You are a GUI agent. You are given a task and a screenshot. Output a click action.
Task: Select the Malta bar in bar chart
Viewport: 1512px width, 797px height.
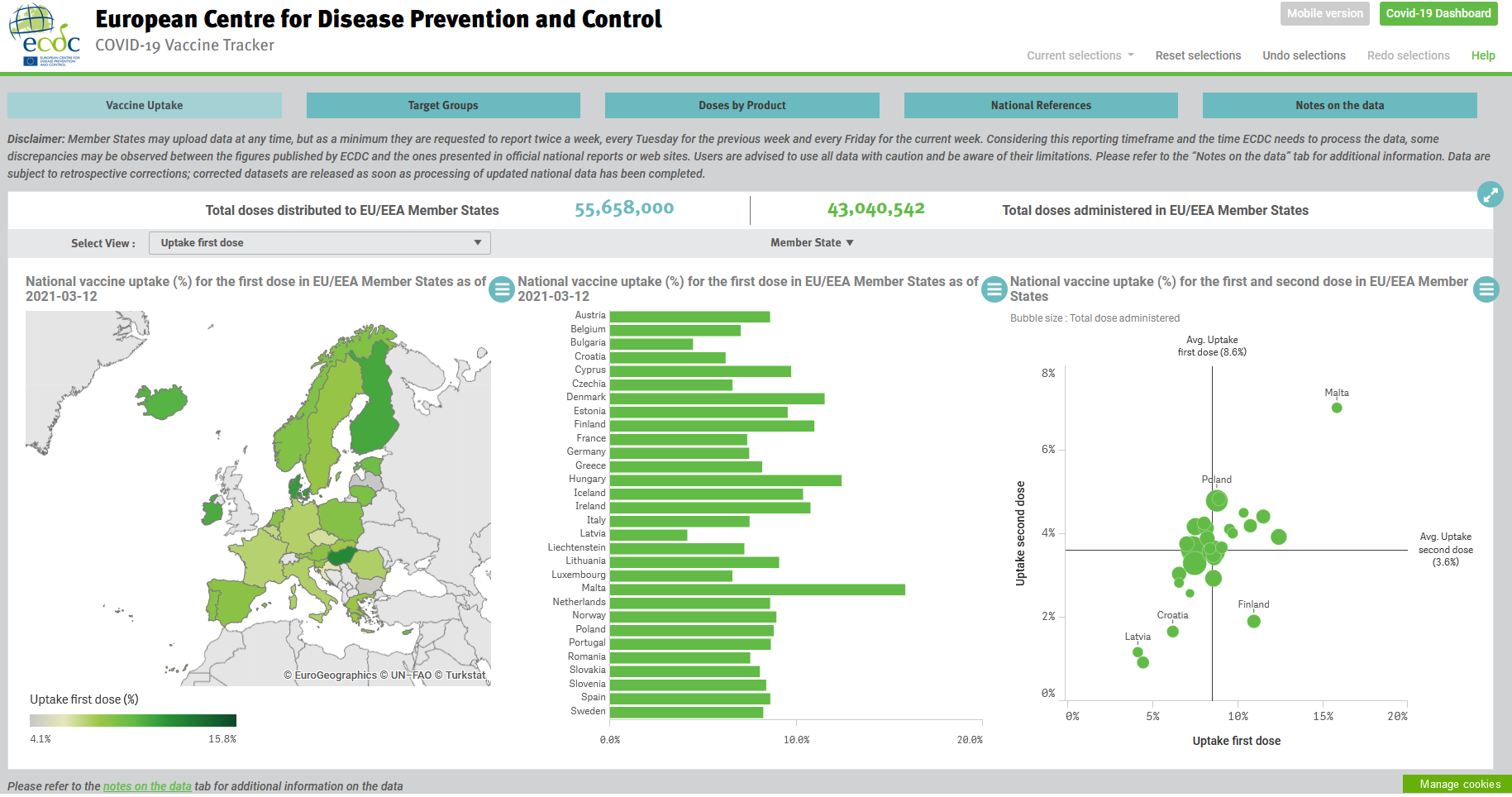tap(757, 589)
